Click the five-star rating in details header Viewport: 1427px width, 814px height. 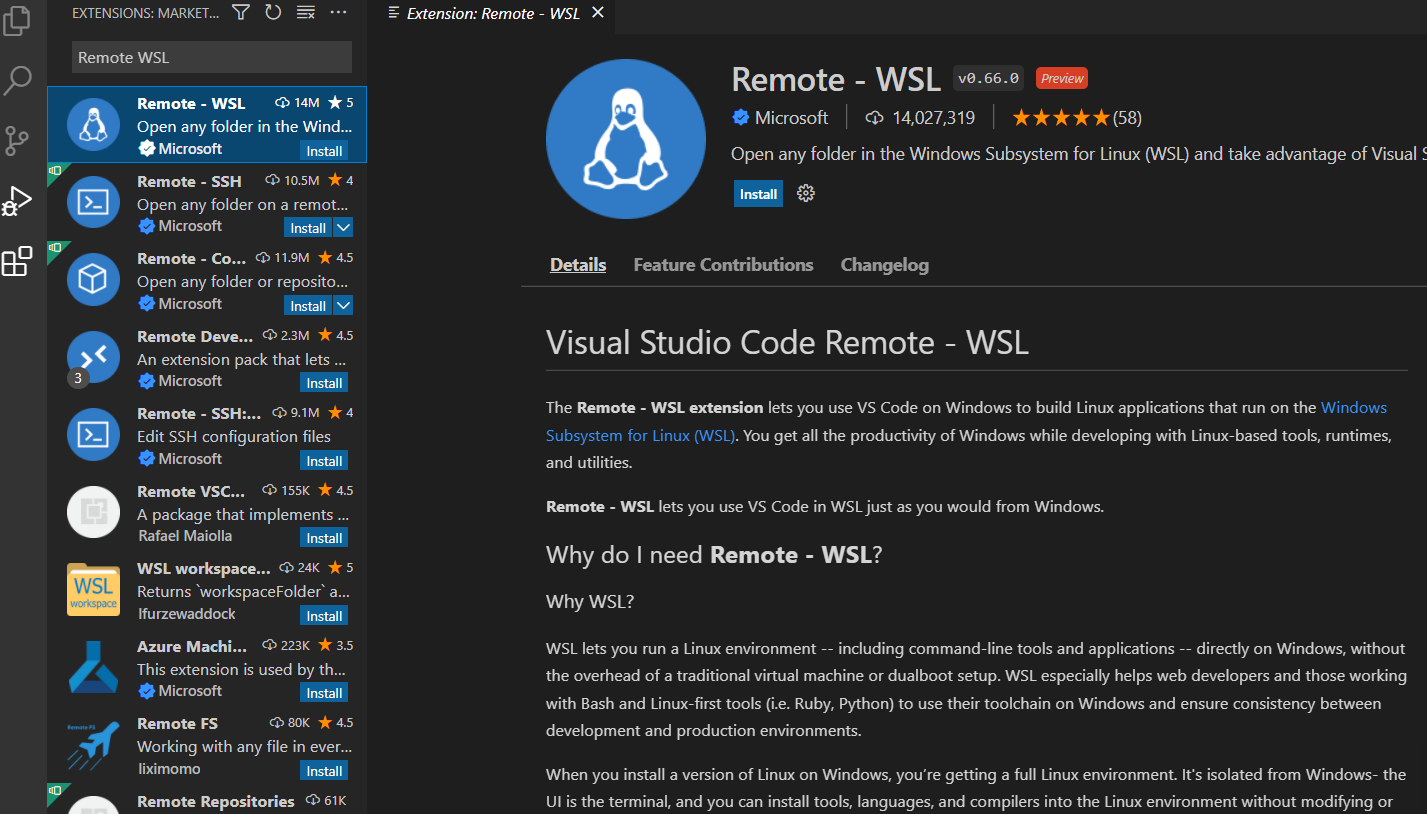click(x=1061, y=118)
